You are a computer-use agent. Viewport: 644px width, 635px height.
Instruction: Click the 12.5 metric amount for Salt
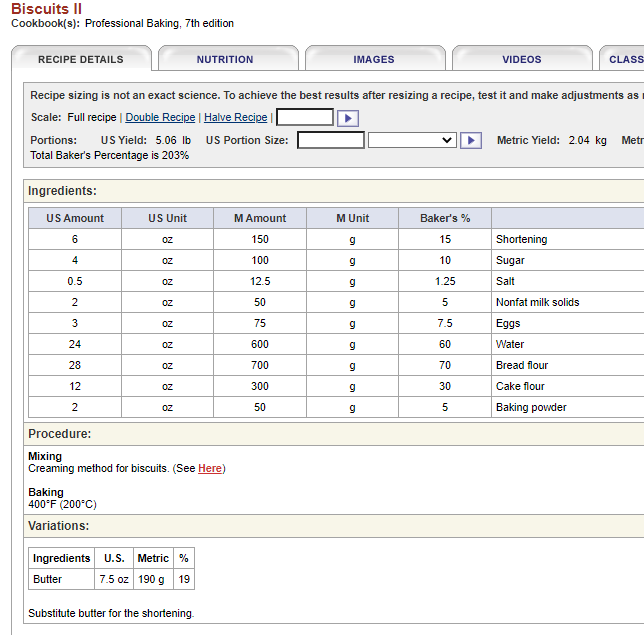point(260,281)
